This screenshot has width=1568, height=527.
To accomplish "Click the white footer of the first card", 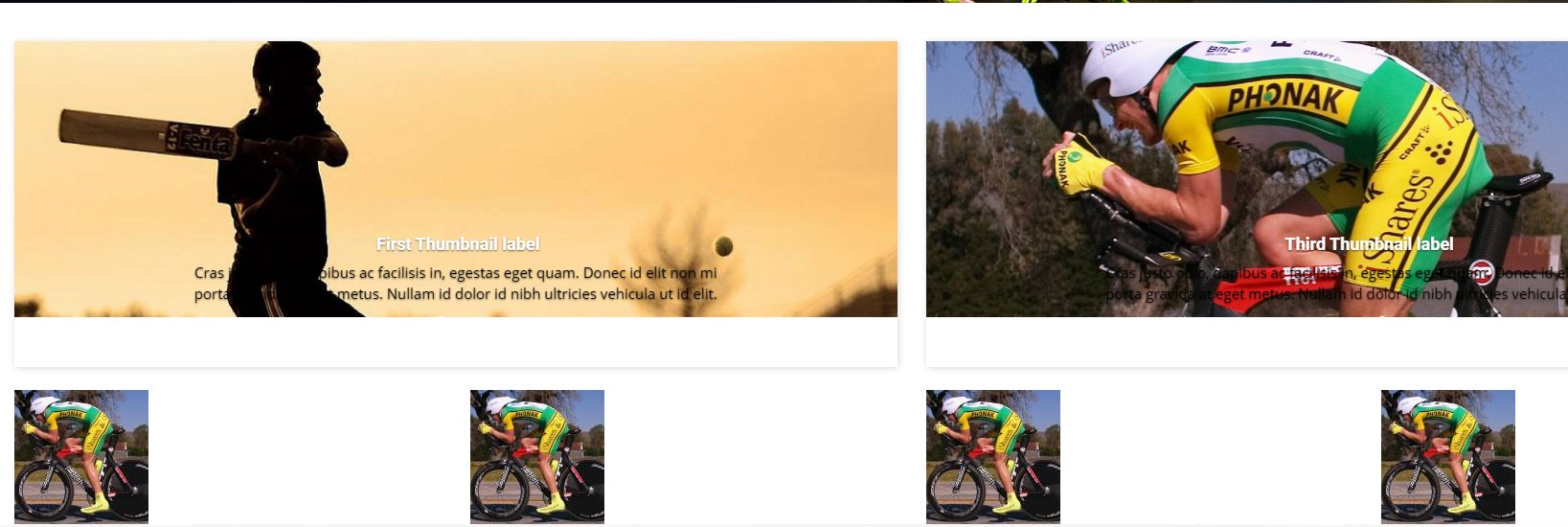I will pos(456,342).
